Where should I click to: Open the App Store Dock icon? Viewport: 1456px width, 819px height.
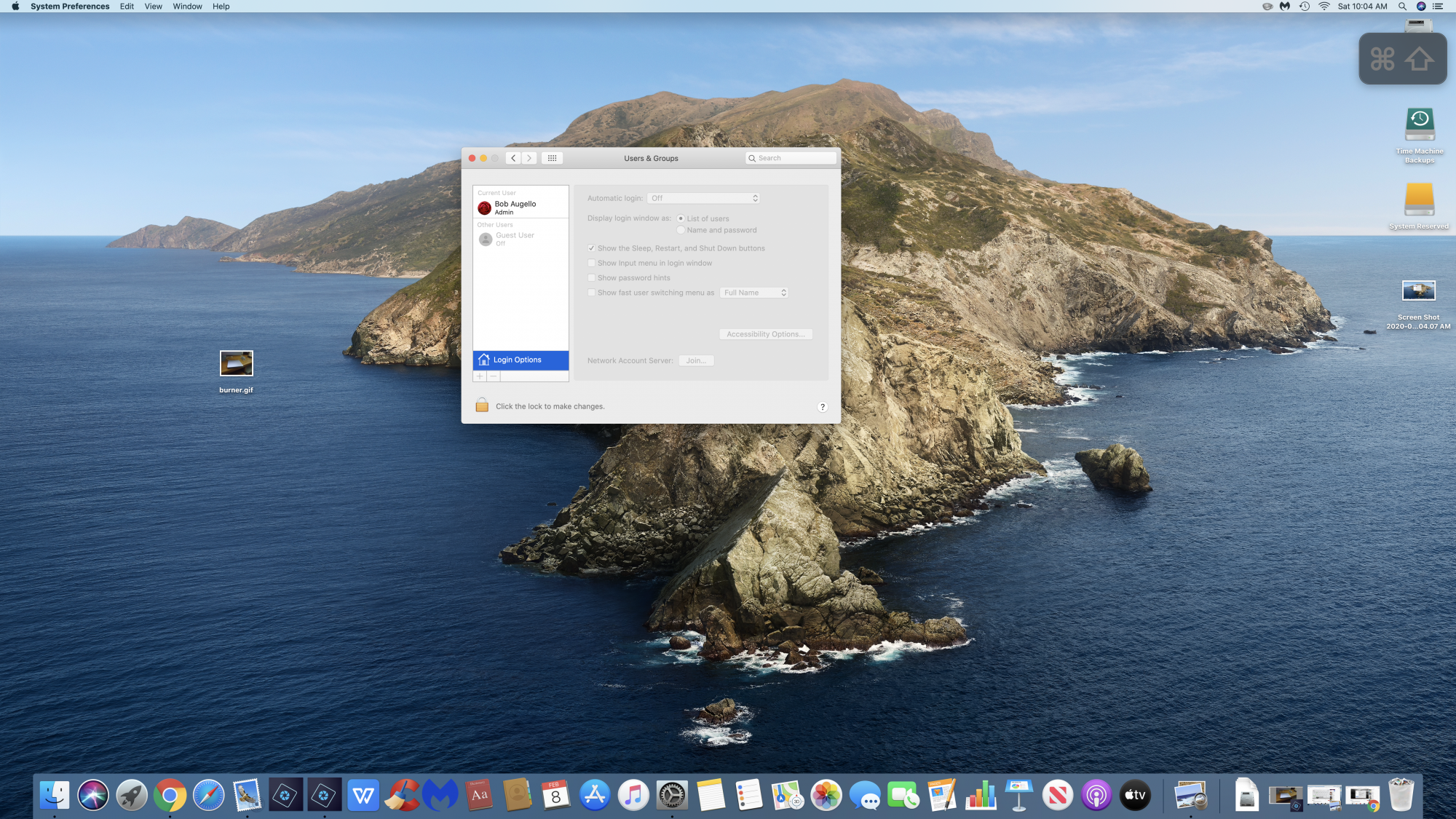[x=595, y=795]
